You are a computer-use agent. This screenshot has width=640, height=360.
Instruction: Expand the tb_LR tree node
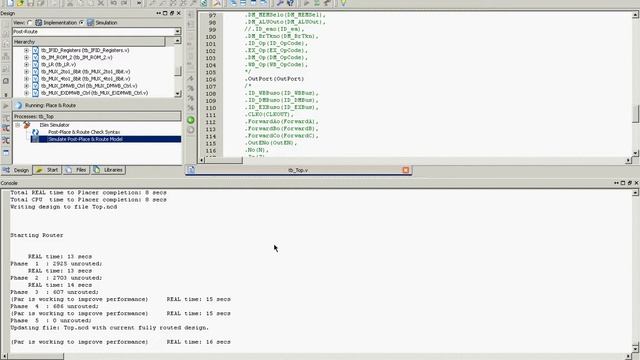27,64
